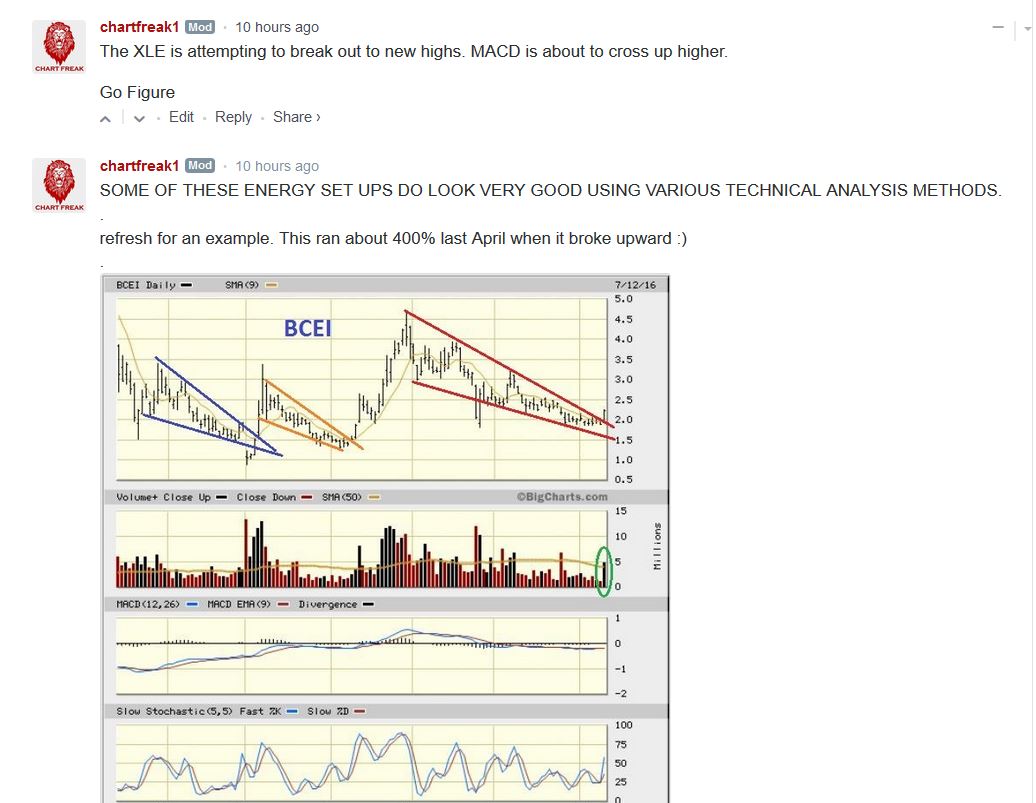
Task: Click the BCEI label on the chart
Action: (x=307, y=328)
